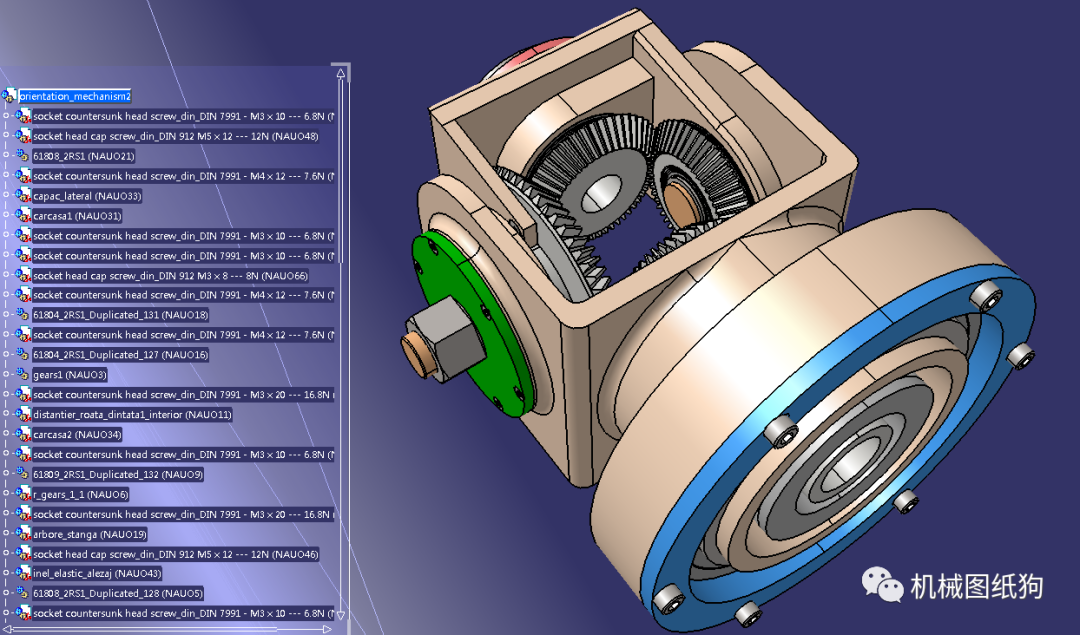The image size is (1080, 635).
Task: Expand the 61809_2RS1_Duplicated_132 node
Action: pyautogui.click(x=6, y=474)
